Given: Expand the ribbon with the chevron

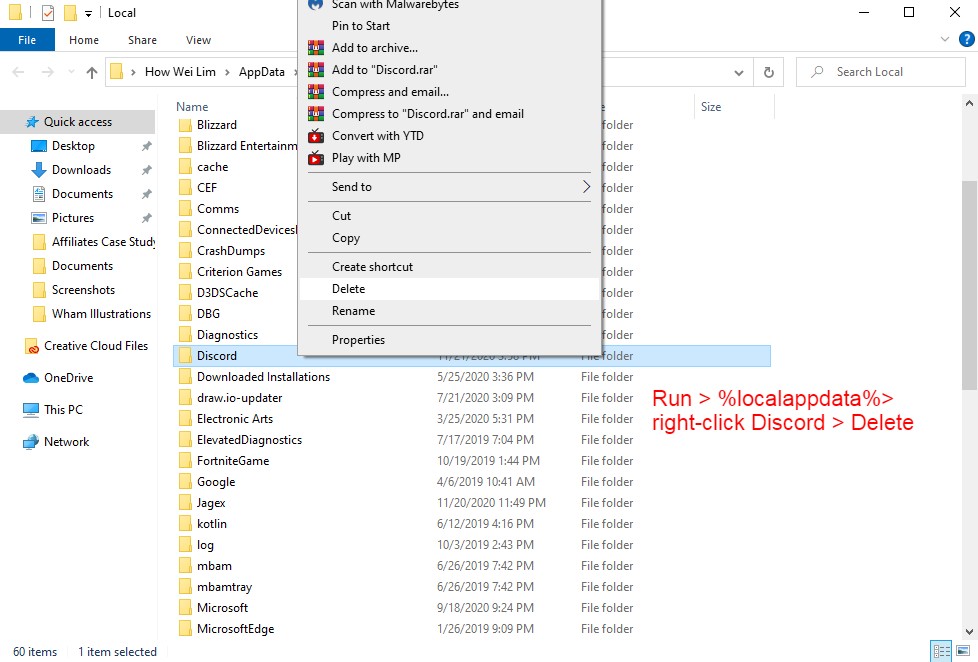Looking at the screenshot, I should click(x=944, y=39).
